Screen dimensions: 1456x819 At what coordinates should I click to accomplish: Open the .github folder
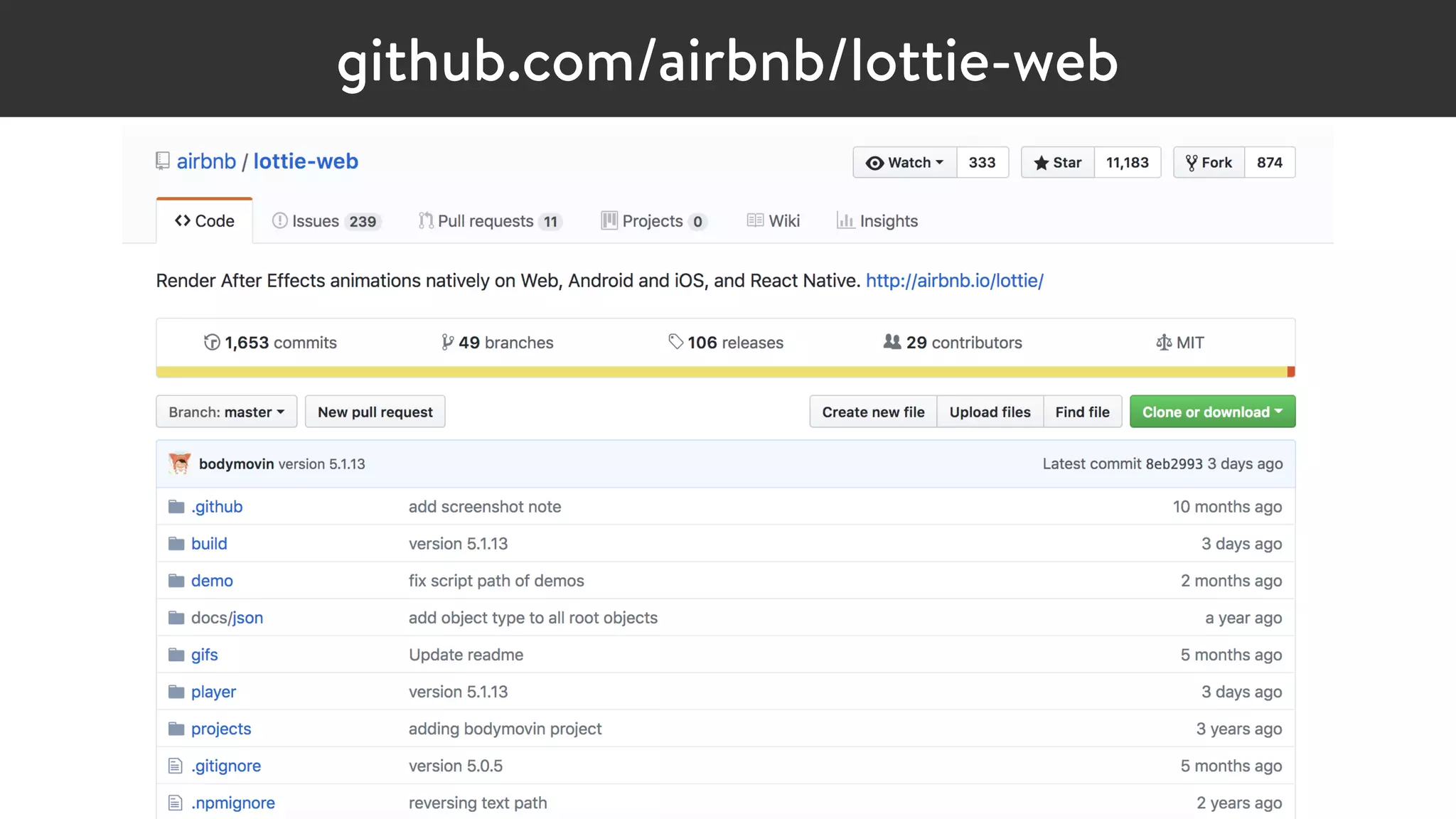[217, 507]
